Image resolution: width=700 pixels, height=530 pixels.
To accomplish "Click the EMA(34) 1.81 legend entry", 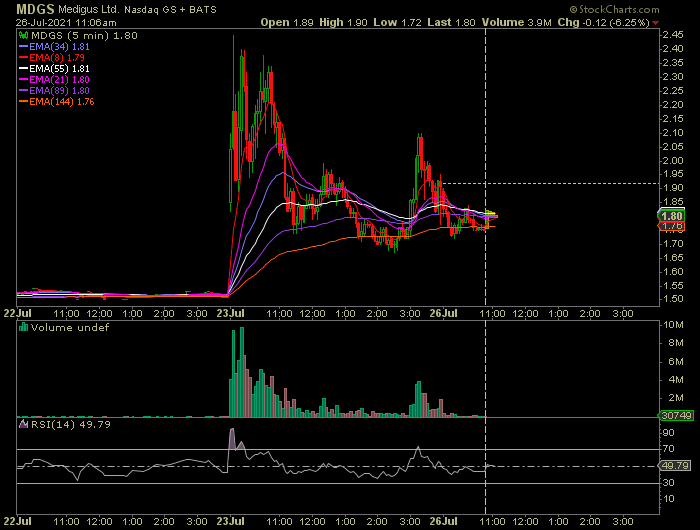I will (x=54, y=46).
